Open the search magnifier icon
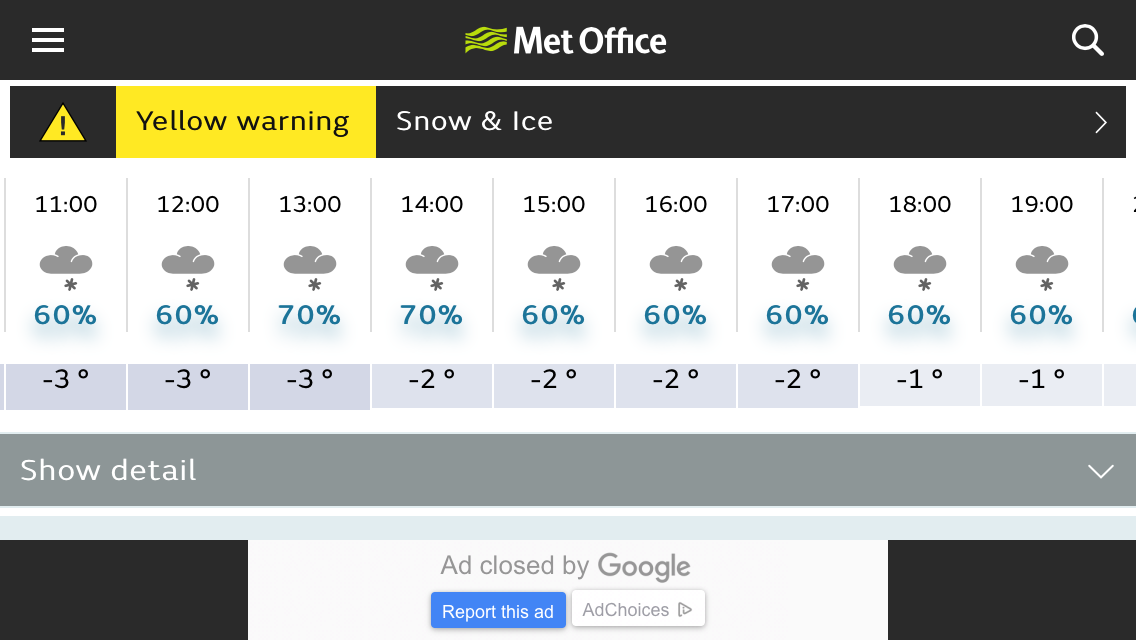This screenshot has height=640, width=1136. (1087, 40)
